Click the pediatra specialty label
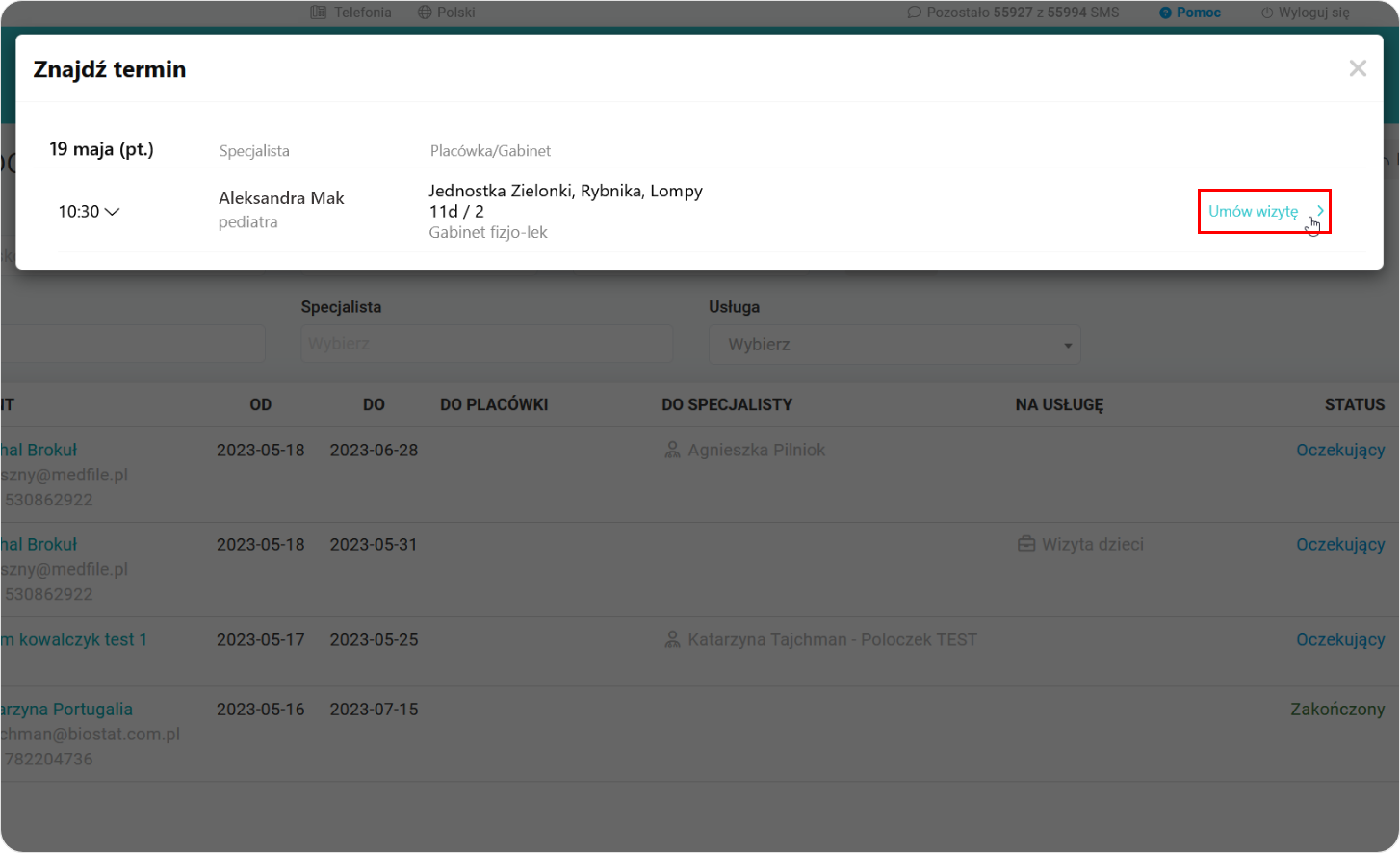 click(x=248, y=221)
